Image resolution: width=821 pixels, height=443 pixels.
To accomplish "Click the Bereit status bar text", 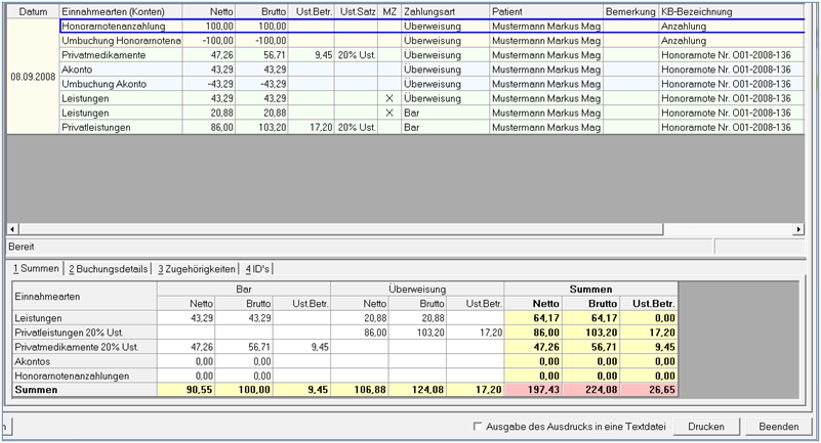I will tap(21, 247).
